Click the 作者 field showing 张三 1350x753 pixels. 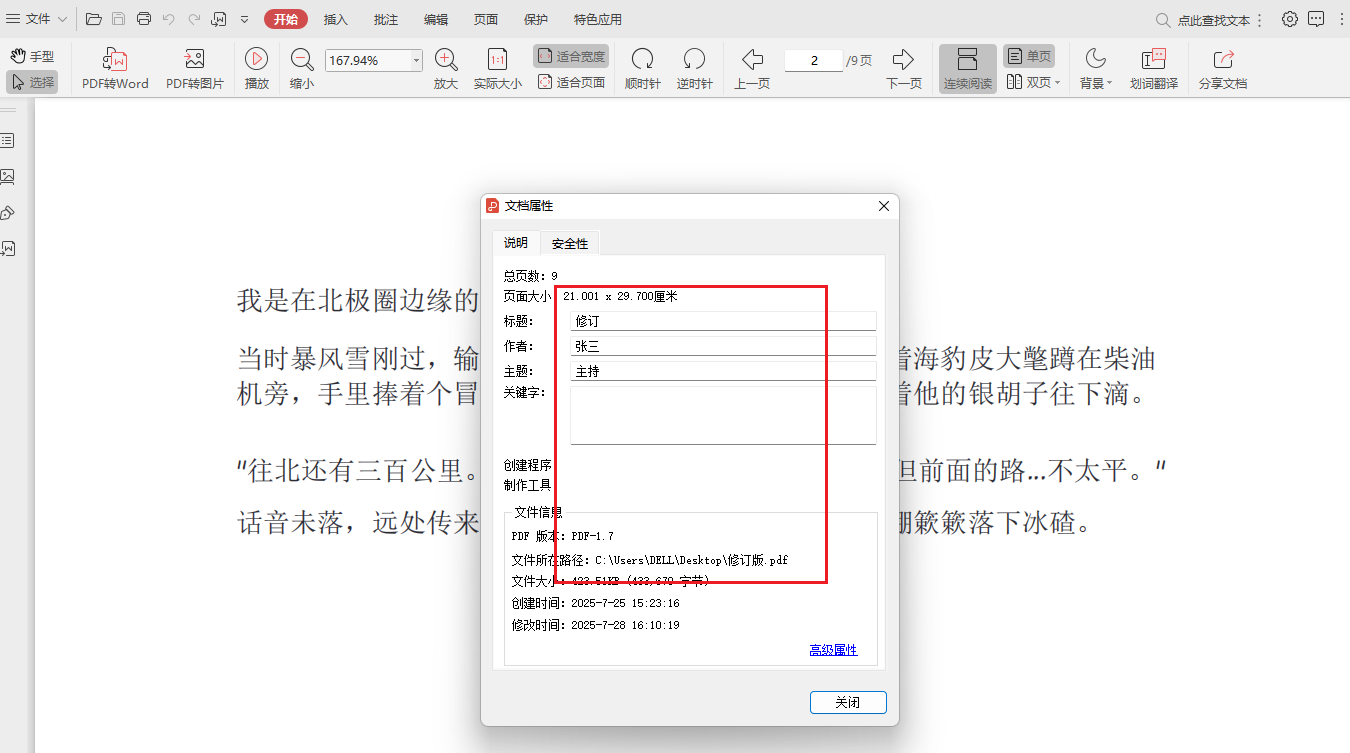tap(723, 345)
